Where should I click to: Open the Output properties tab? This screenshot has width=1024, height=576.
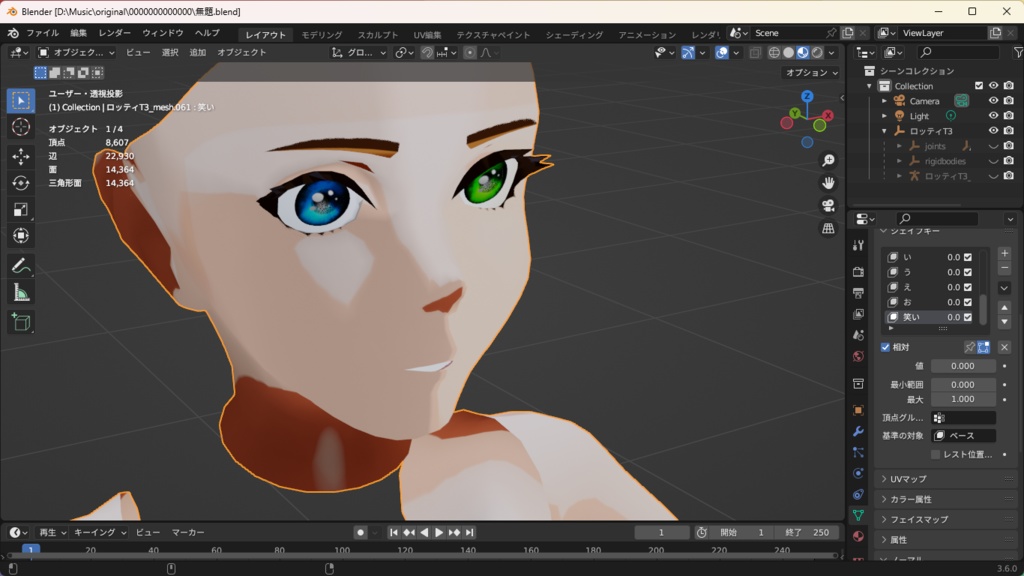(858, 293)
